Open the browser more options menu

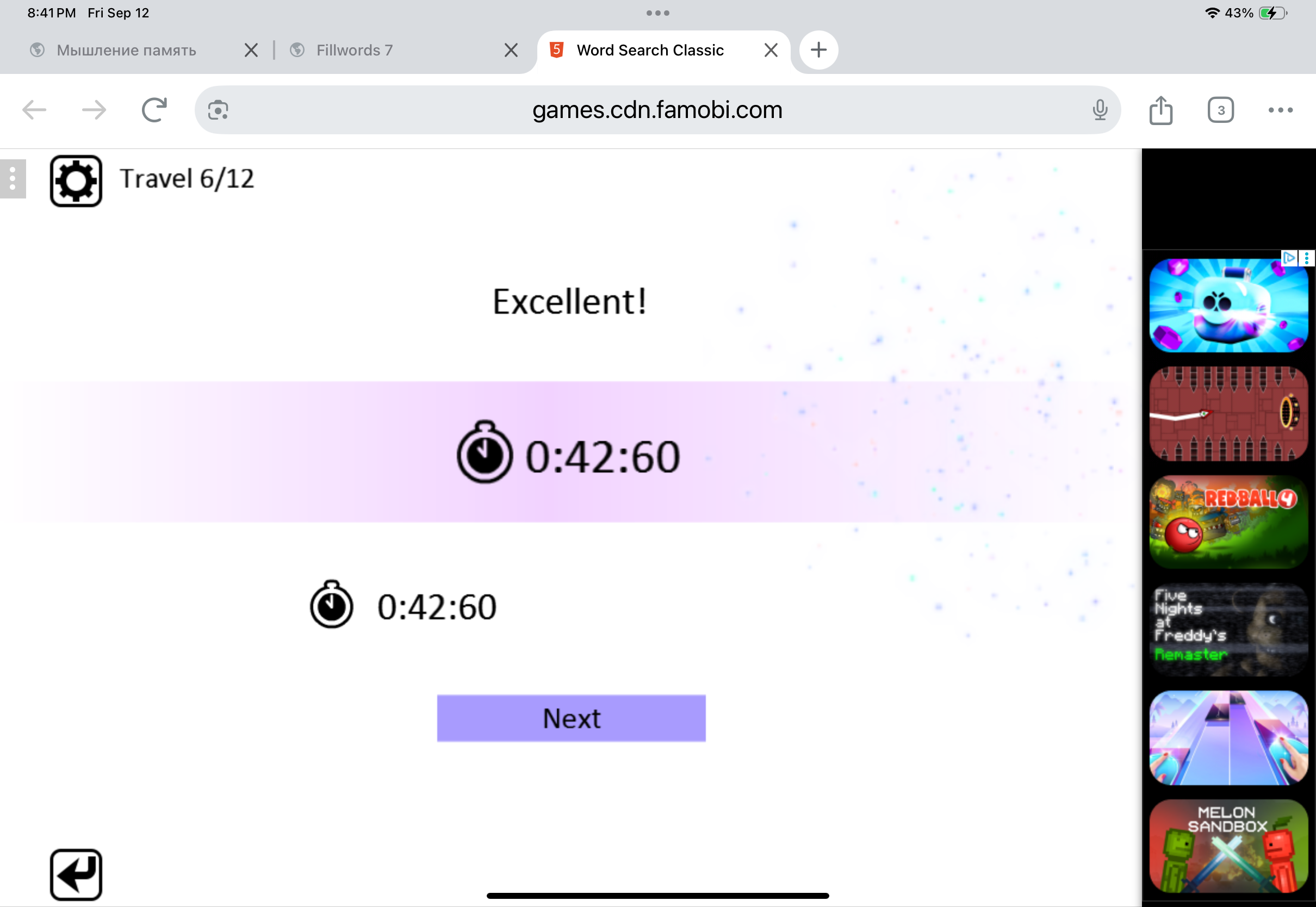1280,110
